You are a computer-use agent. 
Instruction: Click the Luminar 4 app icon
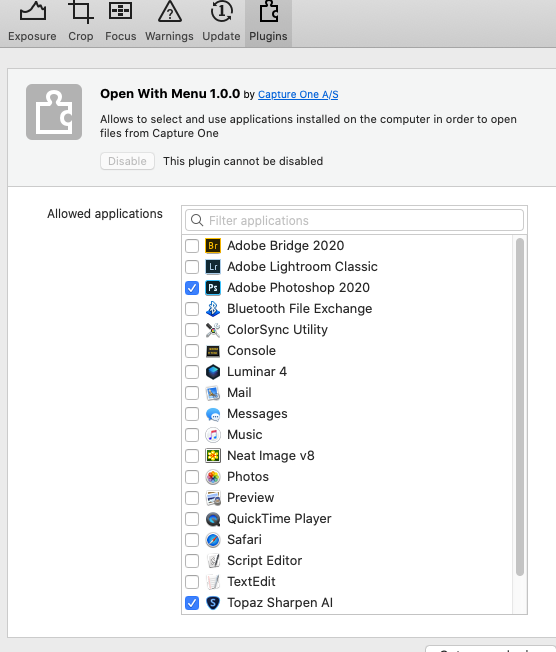(213, 372)
